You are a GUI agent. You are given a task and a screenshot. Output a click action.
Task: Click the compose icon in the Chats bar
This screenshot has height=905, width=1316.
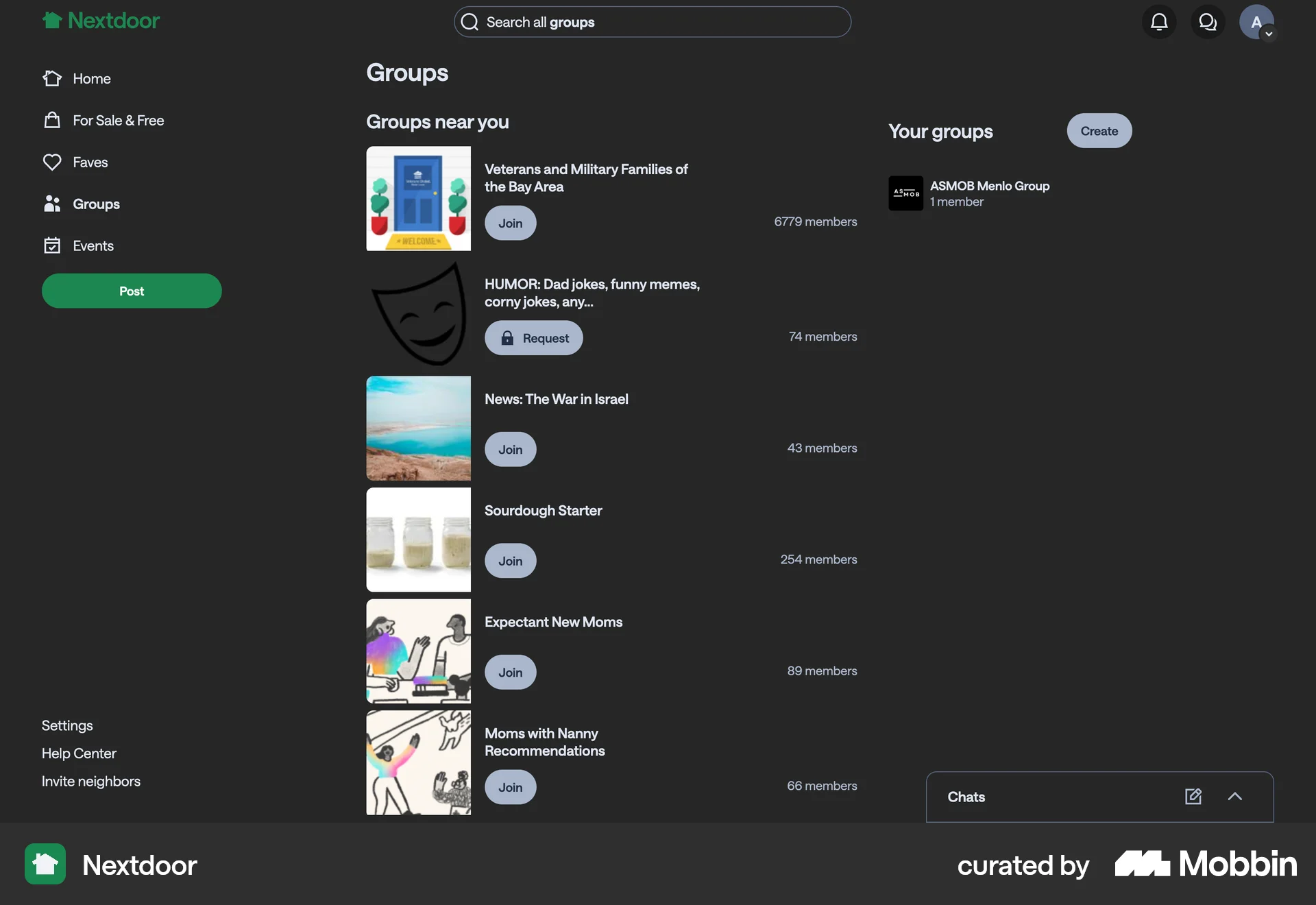click(x=1193, y=797)
